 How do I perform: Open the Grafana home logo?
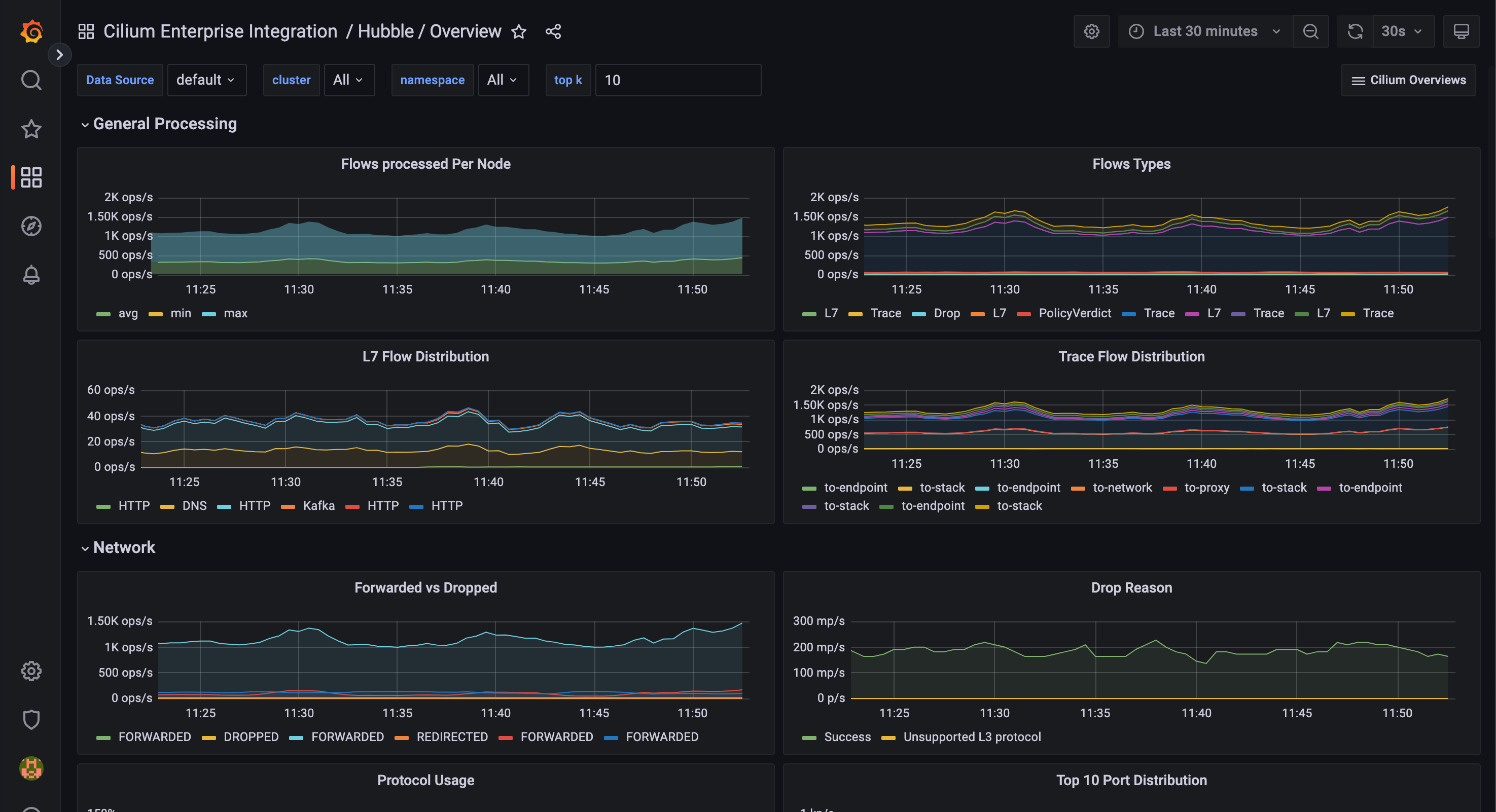coord(31,31)
